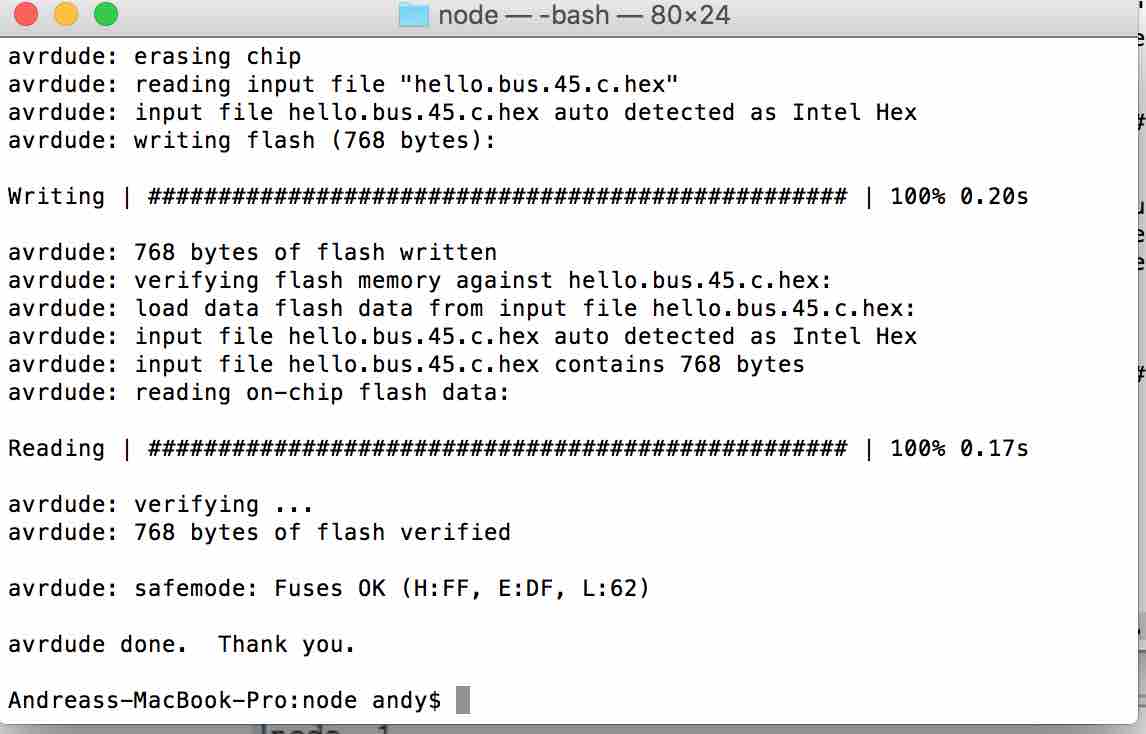Click the '768 bytes of flash written' line

[x=252, y=252]
